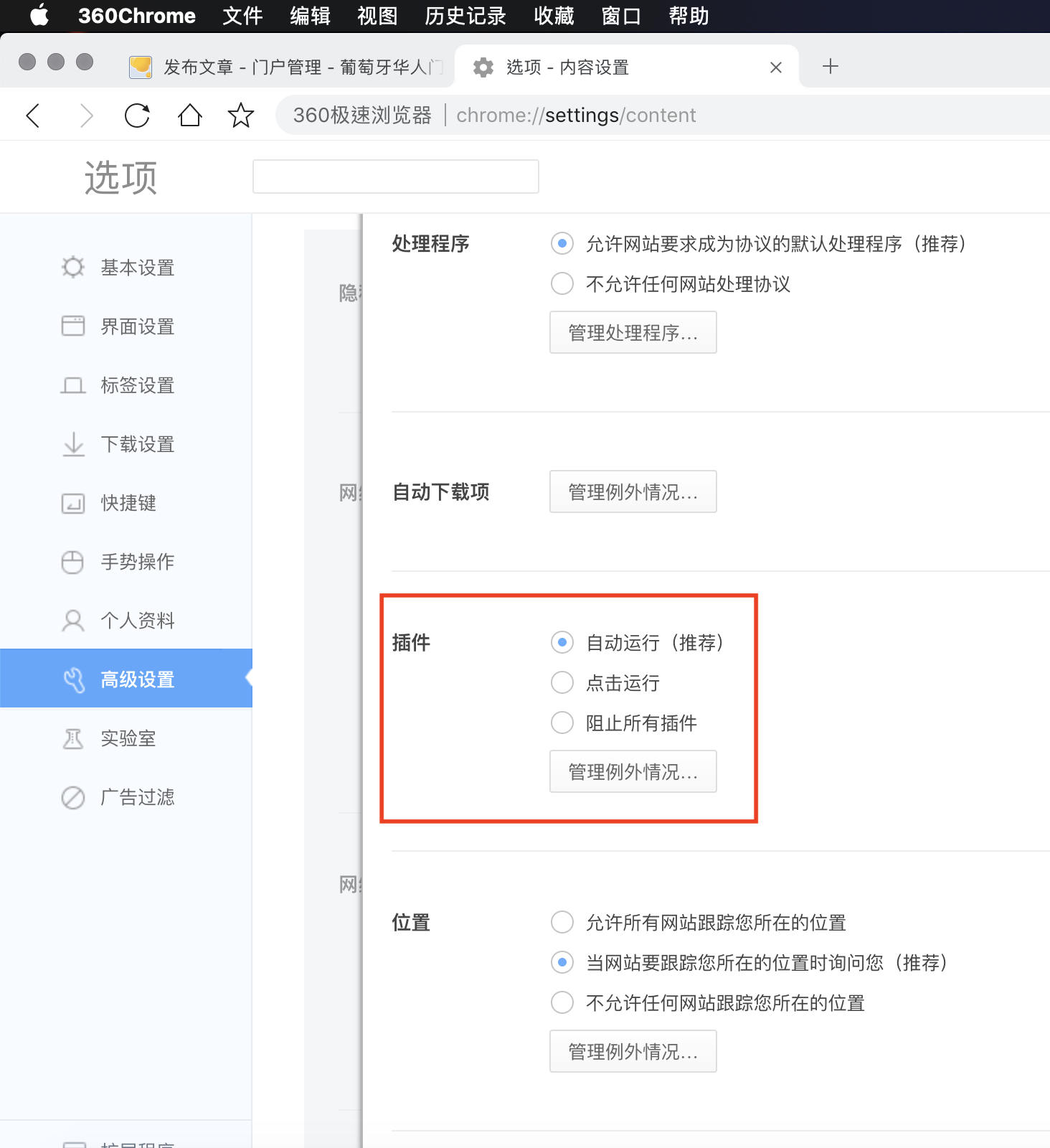Viewport: 1050px width, 1148px height.
Task: Bookmark the page with the star icon
Action: coord(241,115)
